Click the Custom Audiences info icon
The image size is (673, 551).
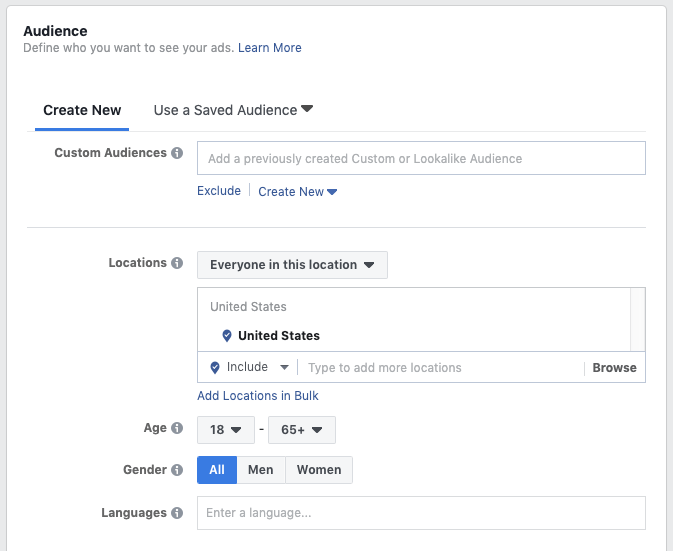pyautogui.click(x=177, y=154)
